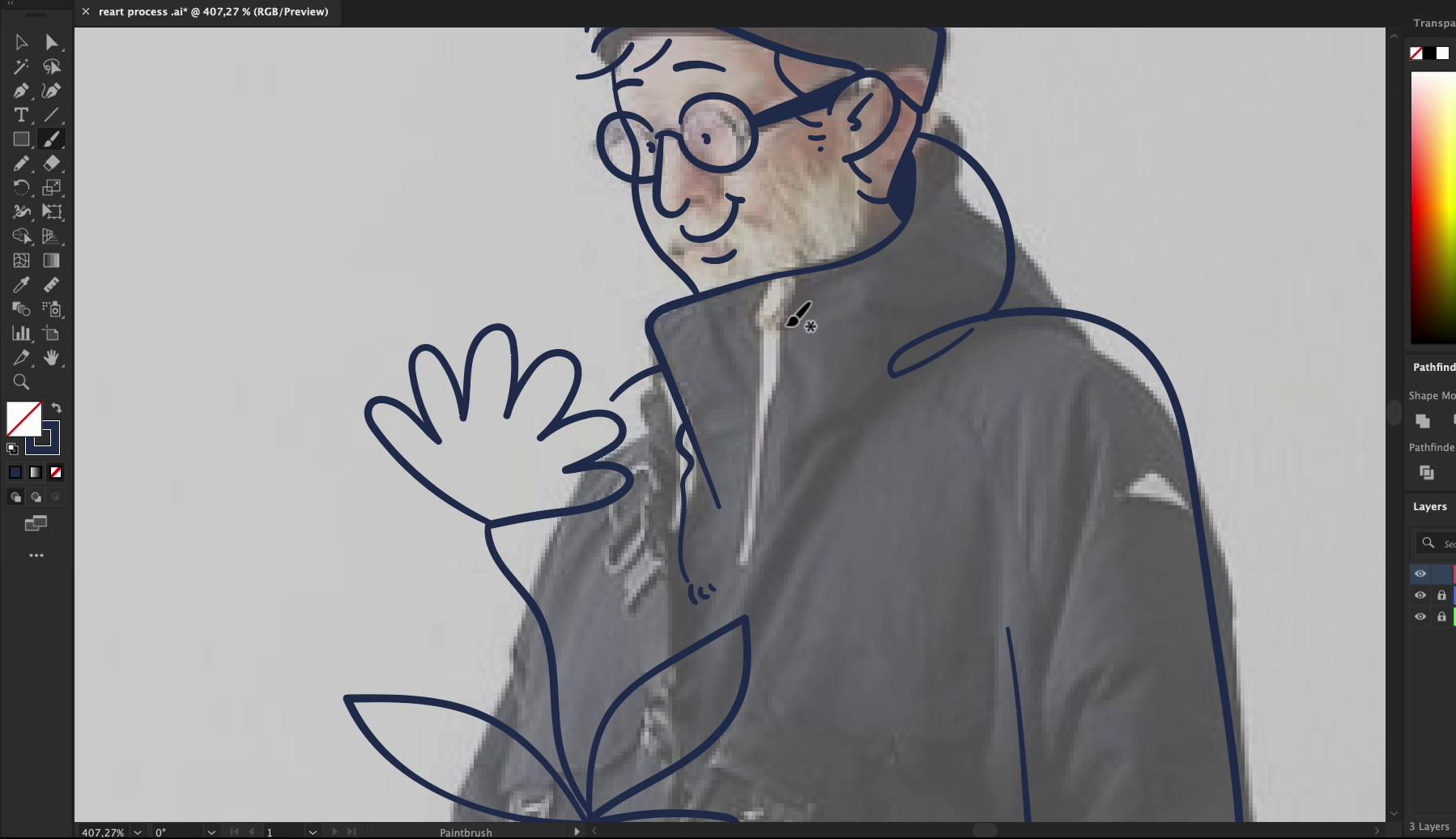Unlock the third layer

tap(1441, 616)
